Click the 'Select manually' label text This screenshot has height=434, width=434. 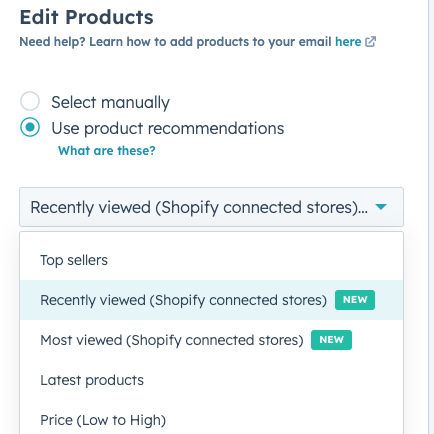click(x=110, y=102)
